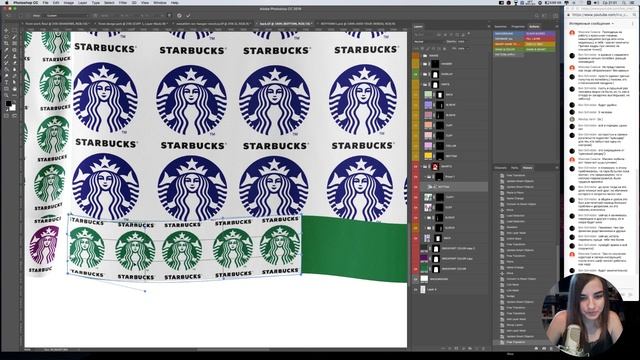
Task: Select the Hand tool
Action: pyautogui.click(x=14, y=89)
